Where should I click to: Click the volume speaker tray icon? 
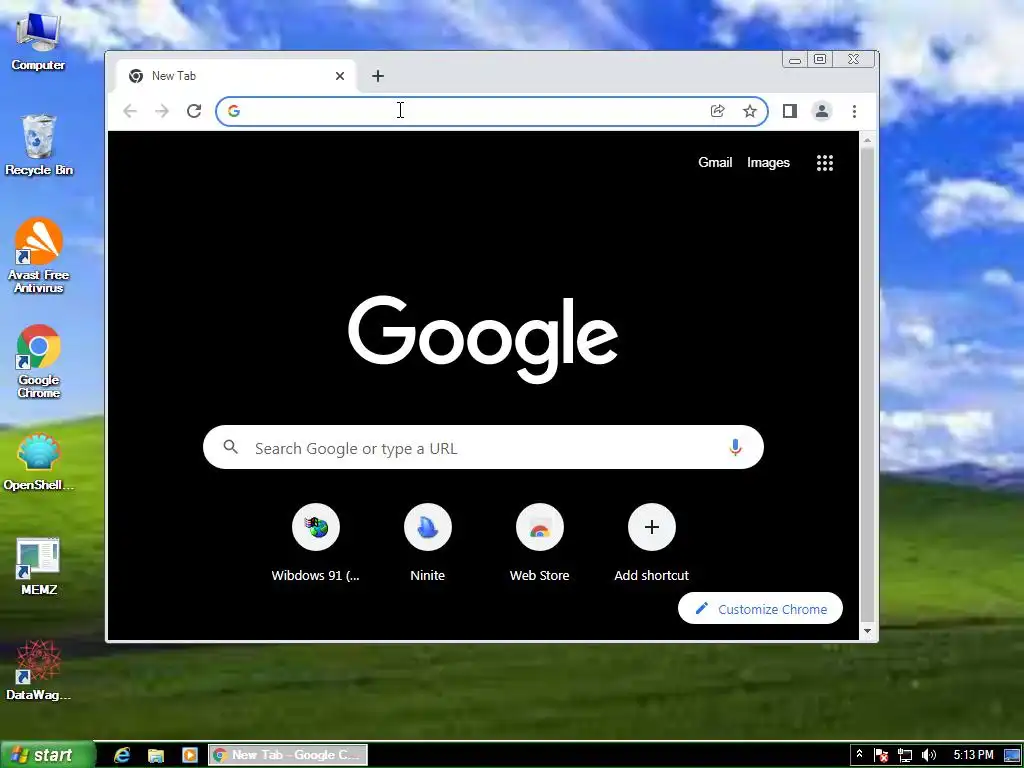point(929,756)
